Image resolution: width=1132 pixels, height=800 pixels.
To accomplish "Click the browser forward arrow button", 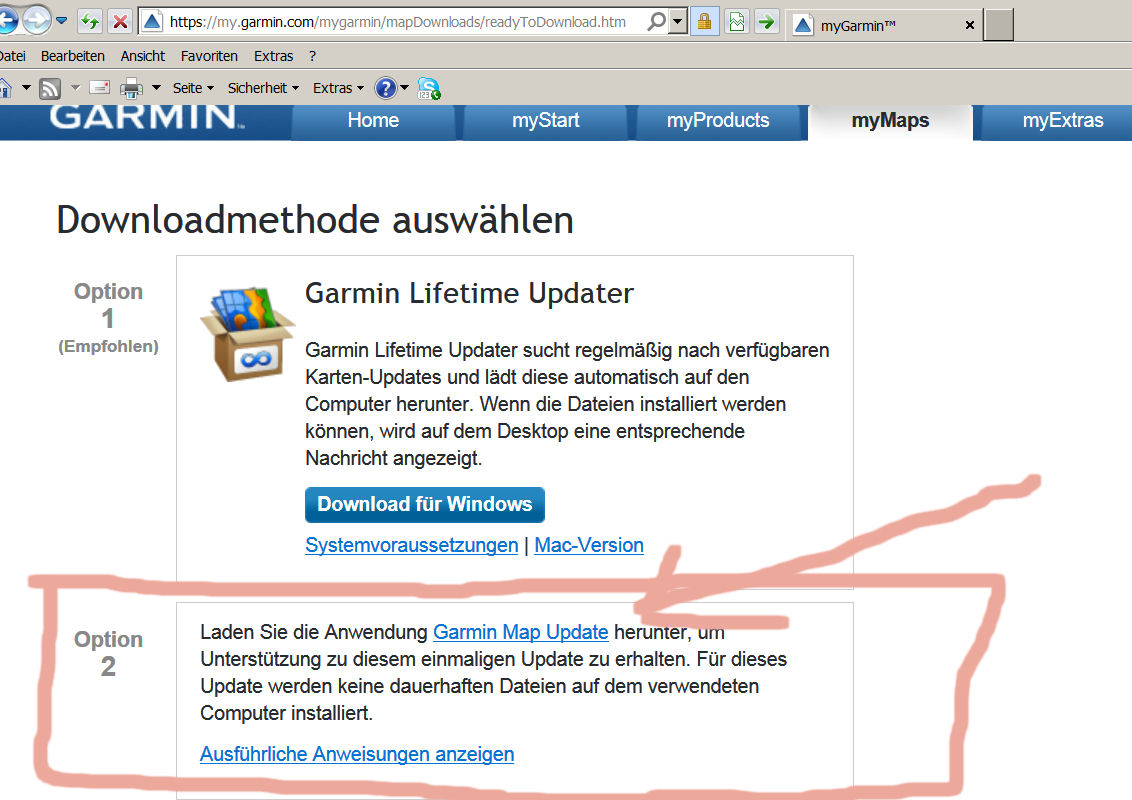I will pos(37,20).
